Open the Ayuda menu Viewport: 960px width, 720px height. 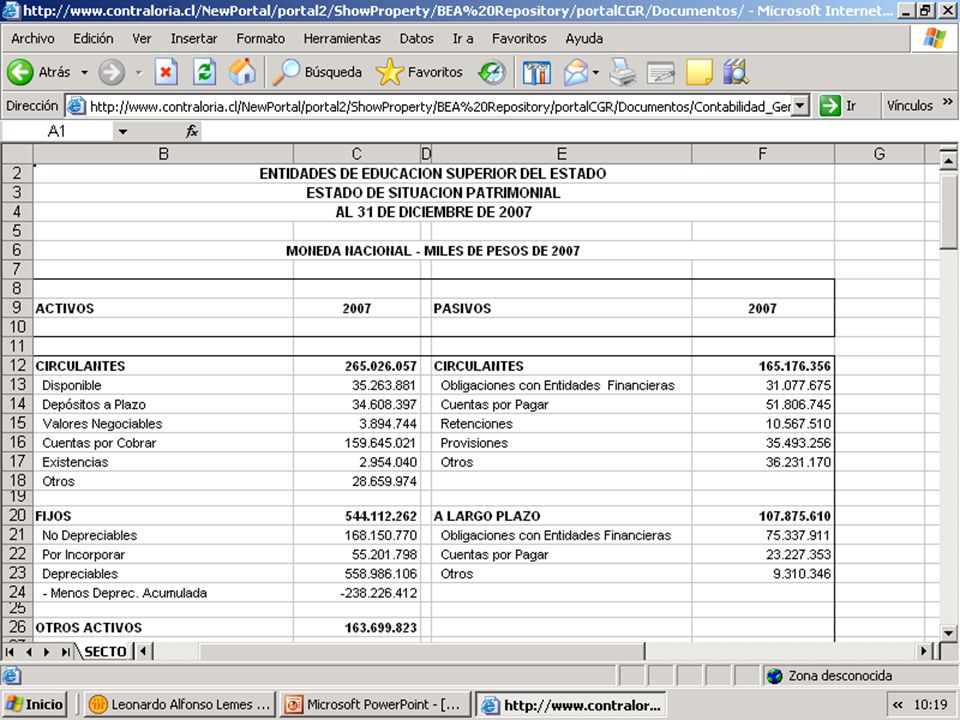coord(584,39)
